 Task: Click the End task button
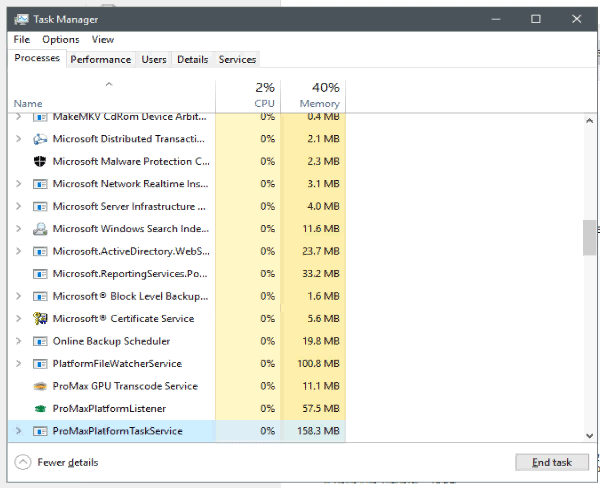552,462
